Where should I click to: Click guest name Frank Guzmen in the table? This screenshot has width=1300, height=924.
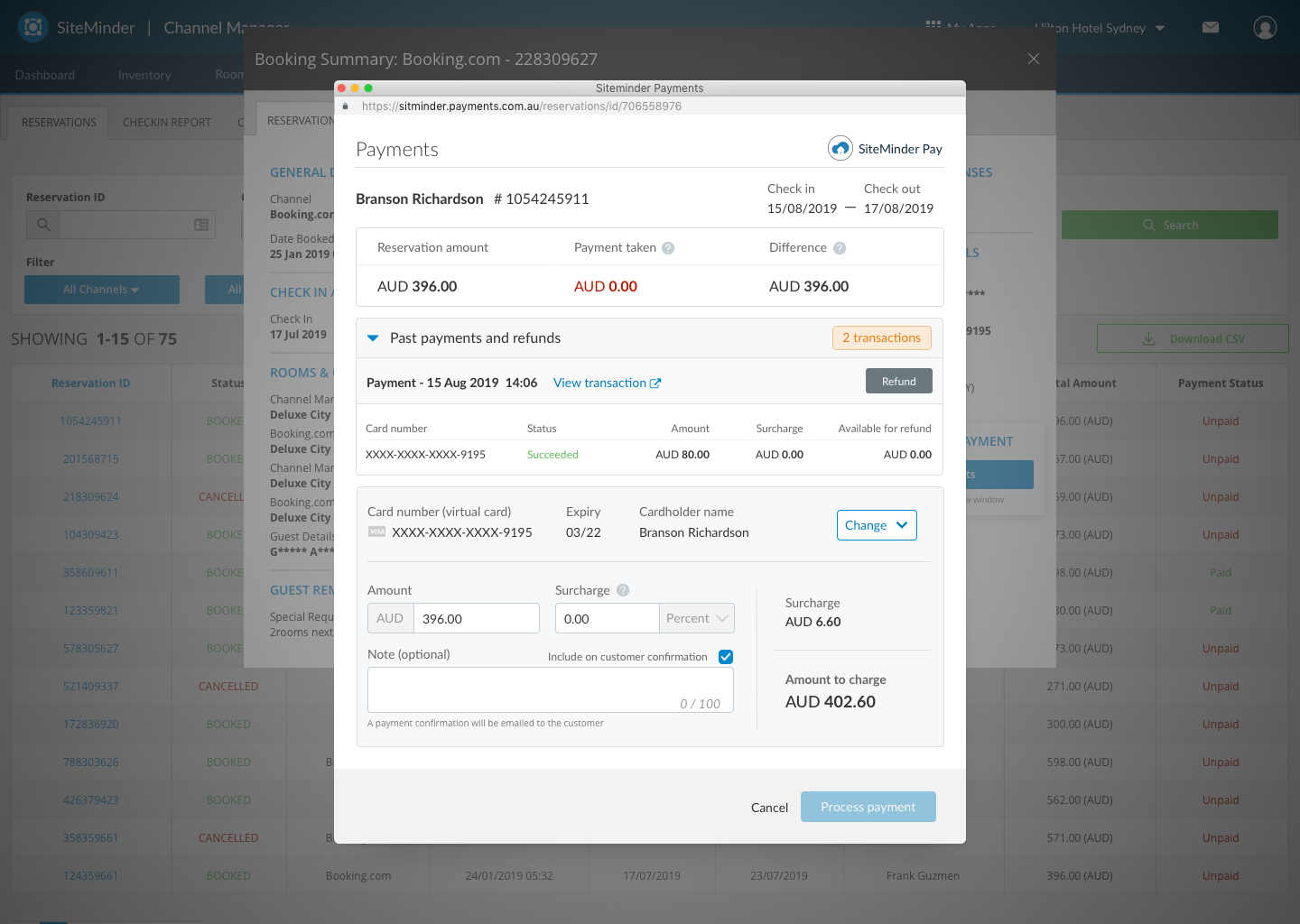(x=923, y=876)
